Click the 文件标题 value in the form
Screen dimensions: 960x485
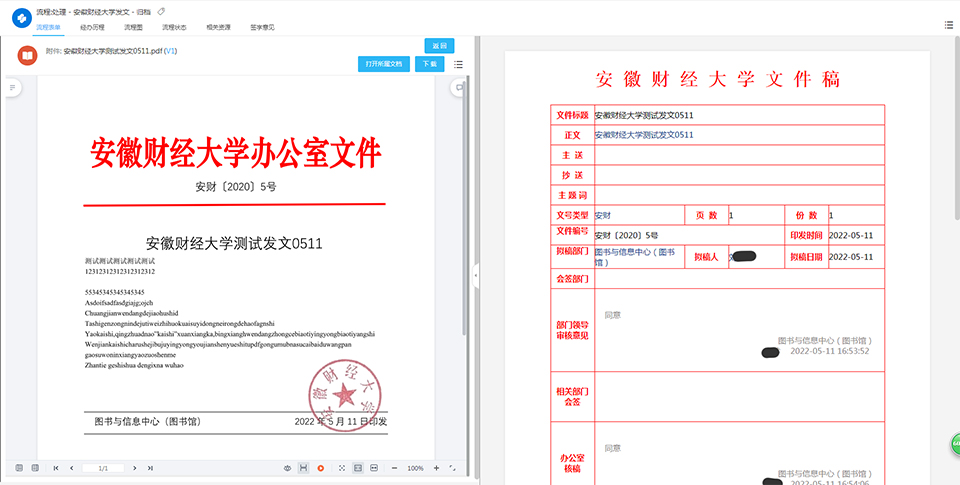click(644, 115)
